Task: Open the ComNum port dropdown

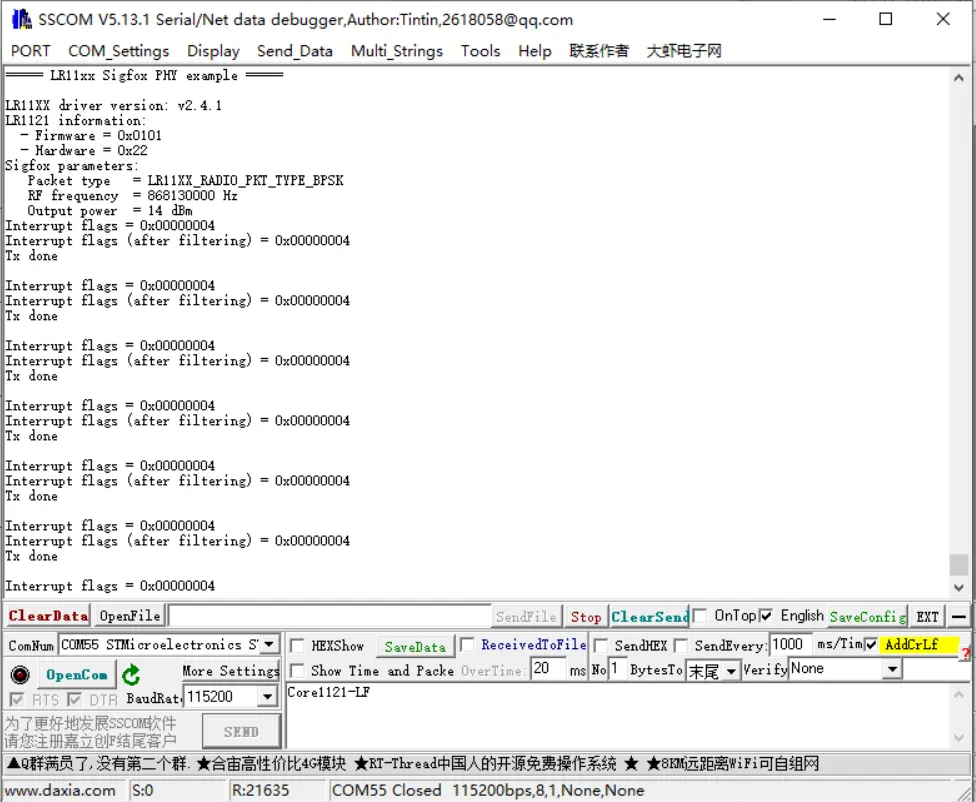Action: pos(269,645)
